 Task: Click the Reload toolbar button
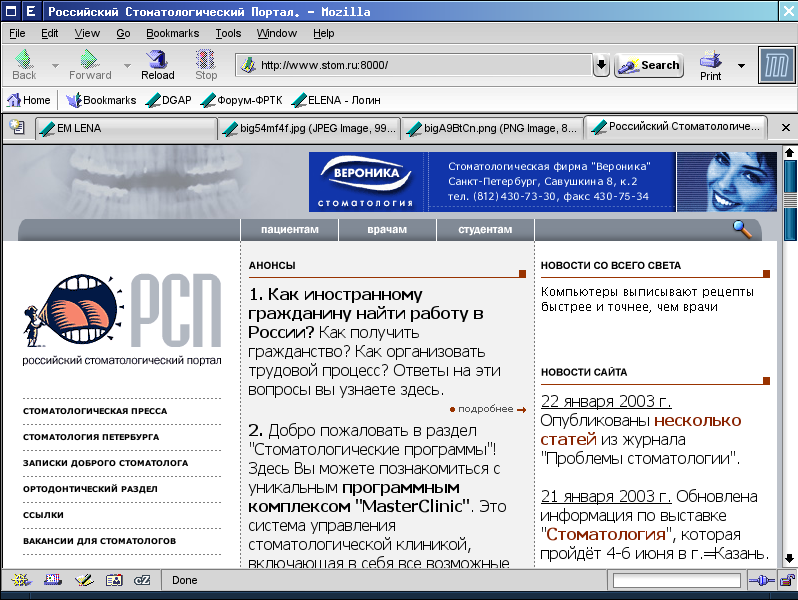(x=157, y=65)
